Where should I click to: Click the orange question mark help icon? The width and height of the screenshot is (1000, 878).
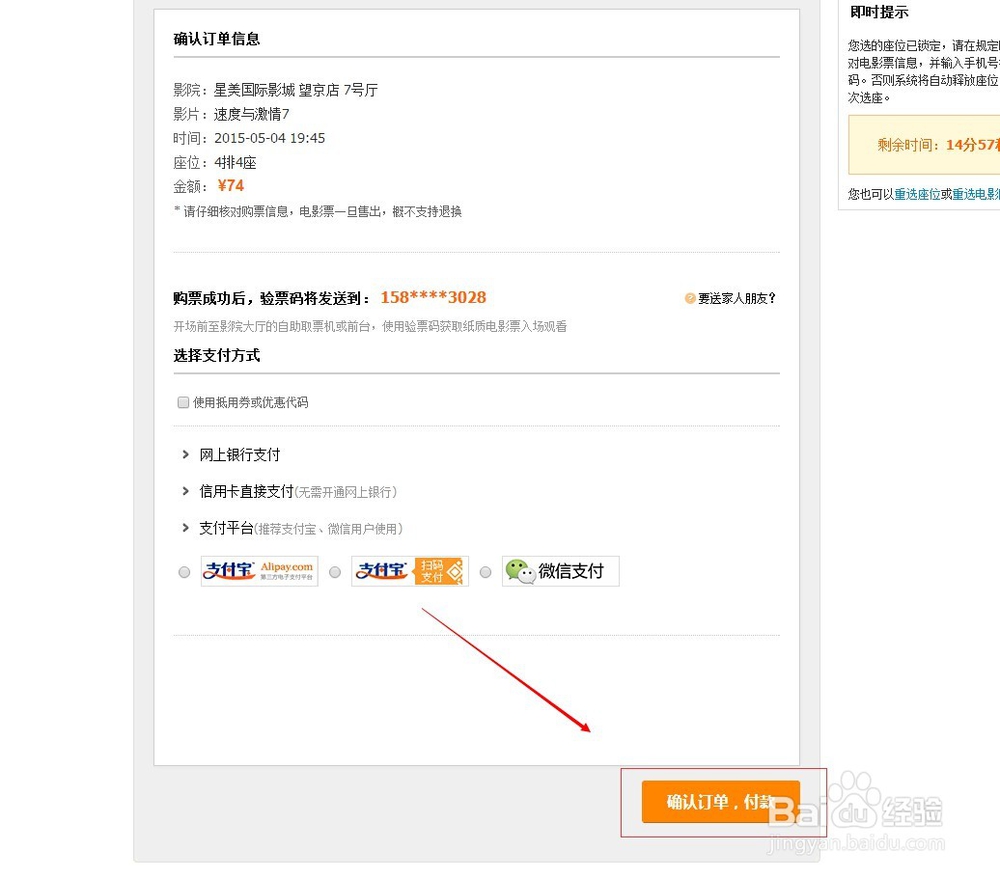point(689,298)
